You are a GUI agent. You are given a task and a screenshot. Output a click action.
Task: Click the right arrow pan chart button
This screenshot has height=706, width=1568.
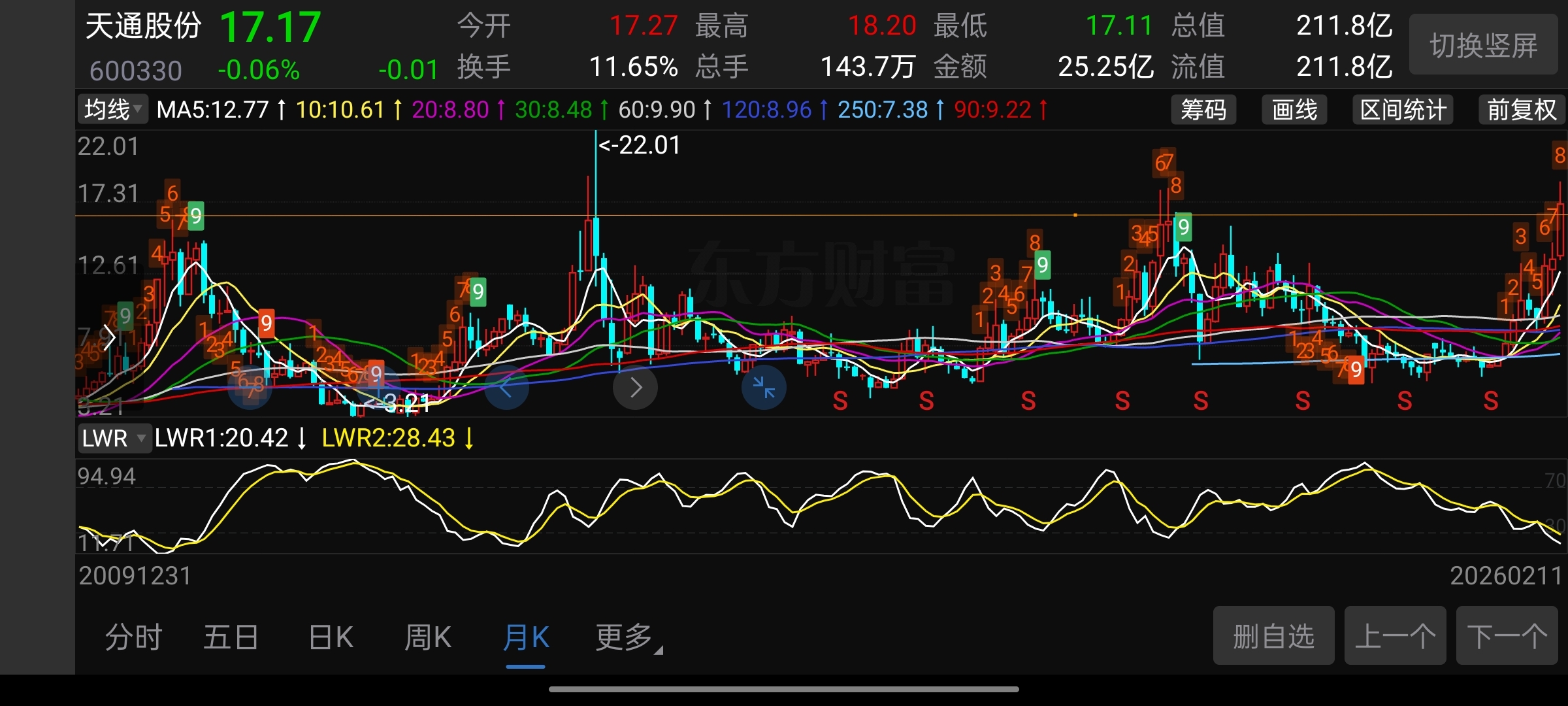tap(635, 388)
